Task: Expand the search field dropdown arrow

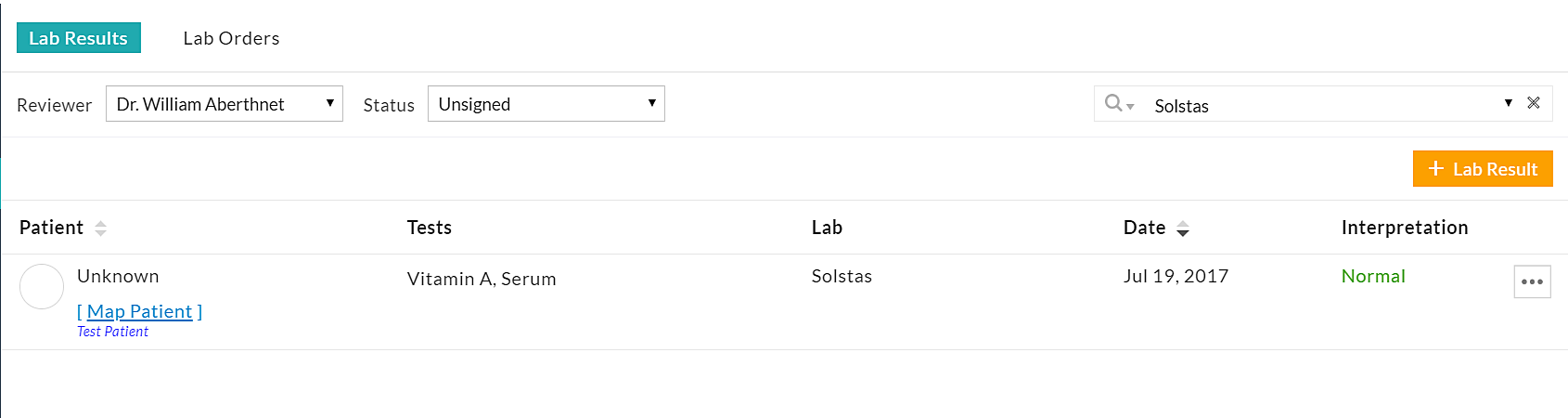Action: click(1508, 103)
